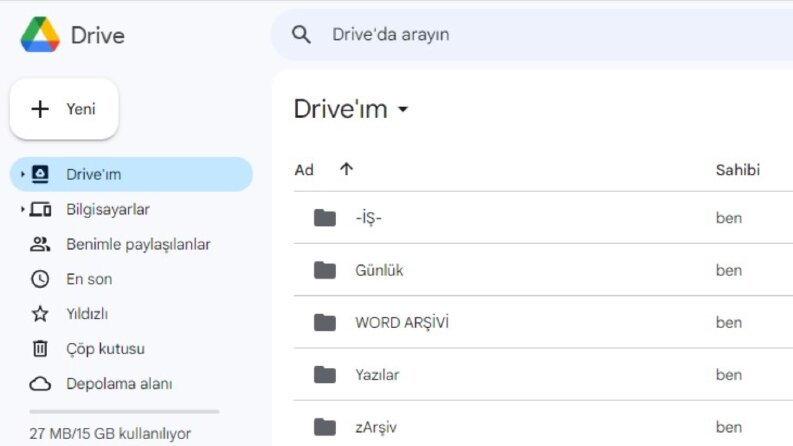This screenshot has height=446, width=793.
Task: Click the Yeni button
Action: pyautogui.click(x=64, y=109)
